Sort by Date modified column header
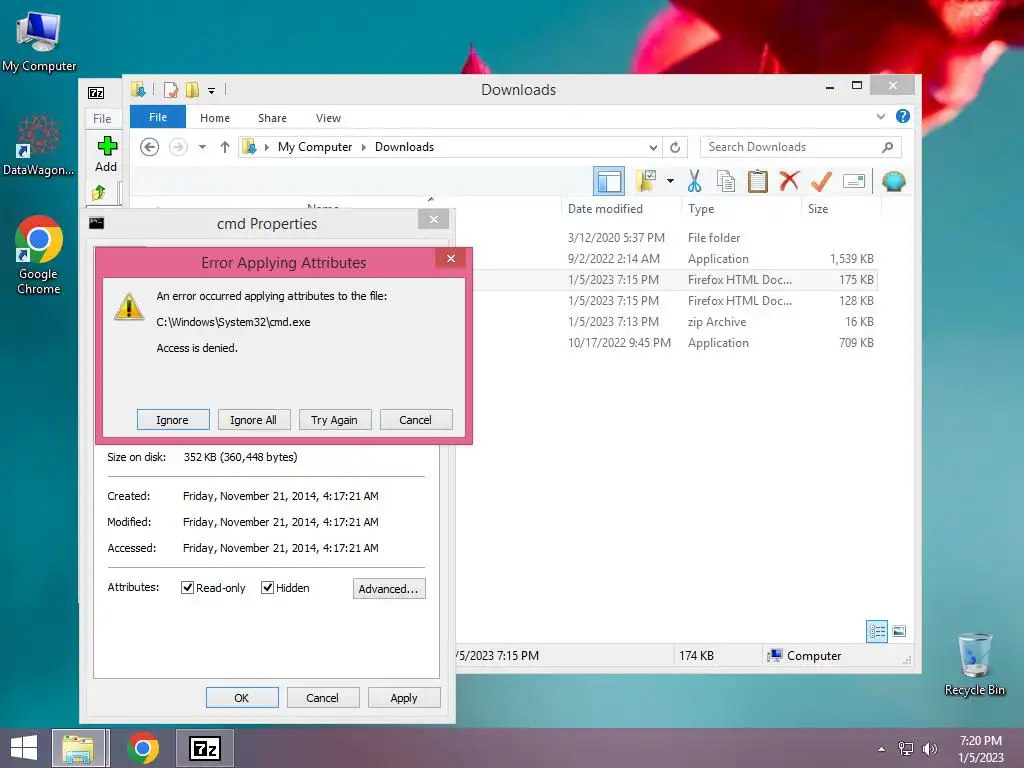This screenshot has height=768, width=1024. point(620,209)
